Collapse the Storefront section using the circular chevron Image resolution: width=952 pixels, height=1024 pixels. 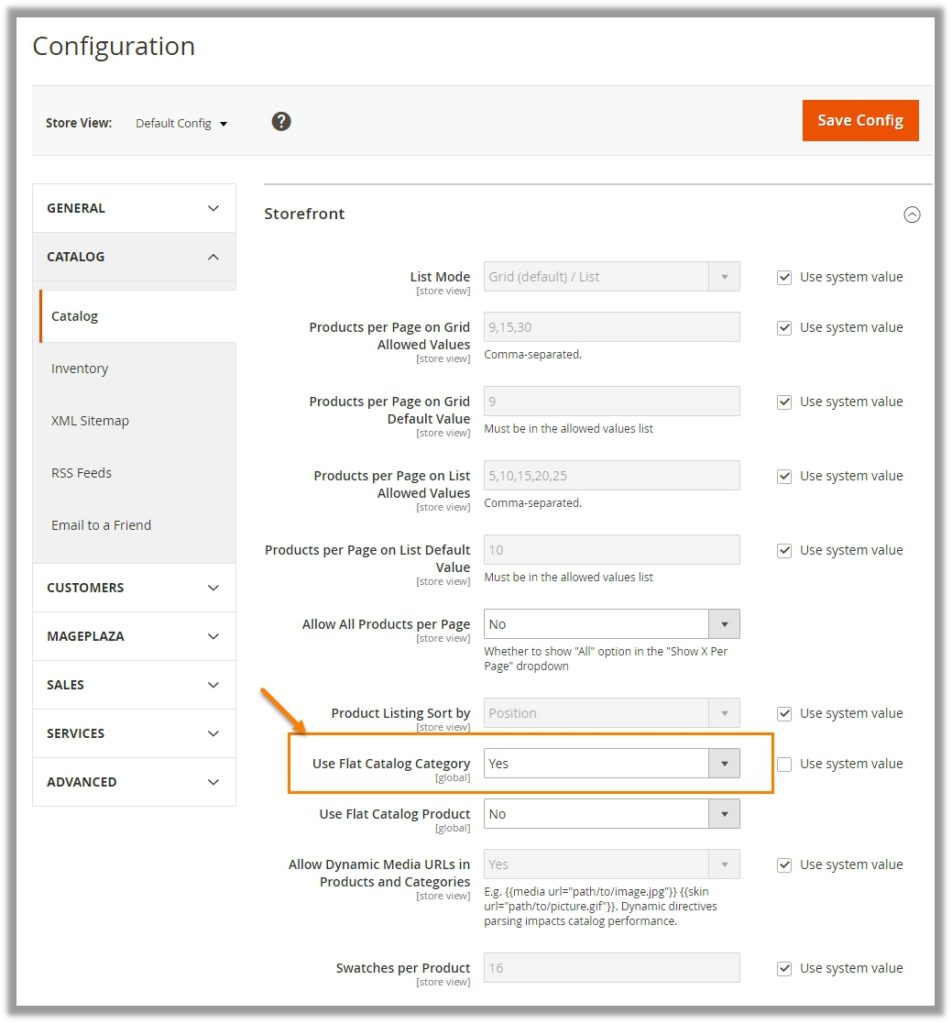pyautogui.click(x=913, y=213)
